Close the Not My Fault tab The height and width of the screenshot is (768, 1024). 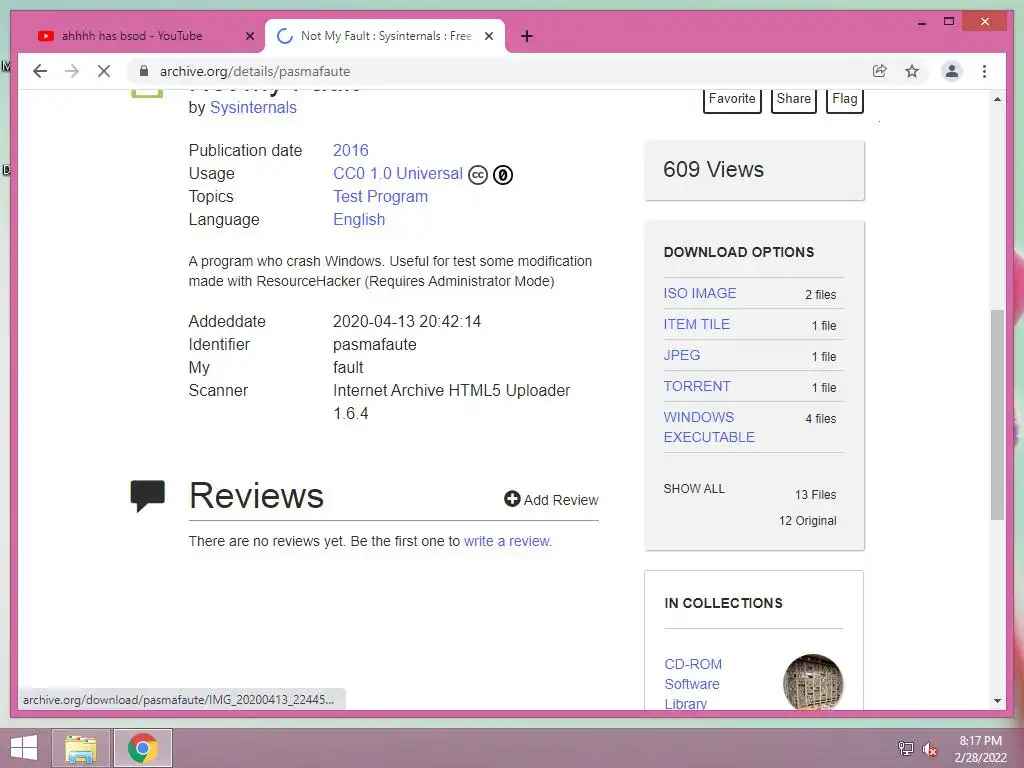tap(488, 37)
